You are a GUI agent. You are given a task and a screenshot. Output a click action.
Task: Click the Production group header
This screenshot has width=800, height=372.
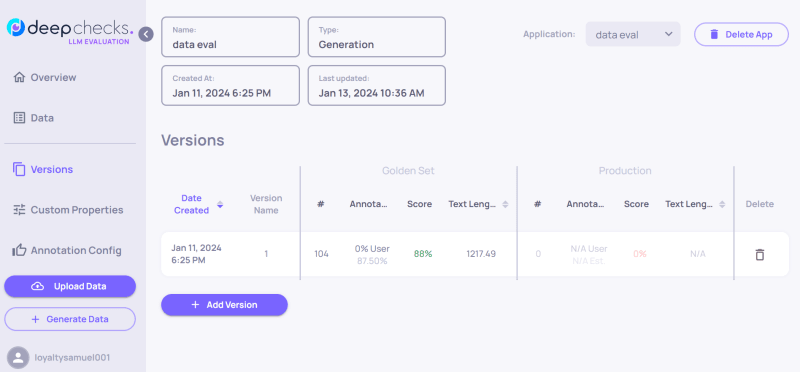tap(625, 171)
